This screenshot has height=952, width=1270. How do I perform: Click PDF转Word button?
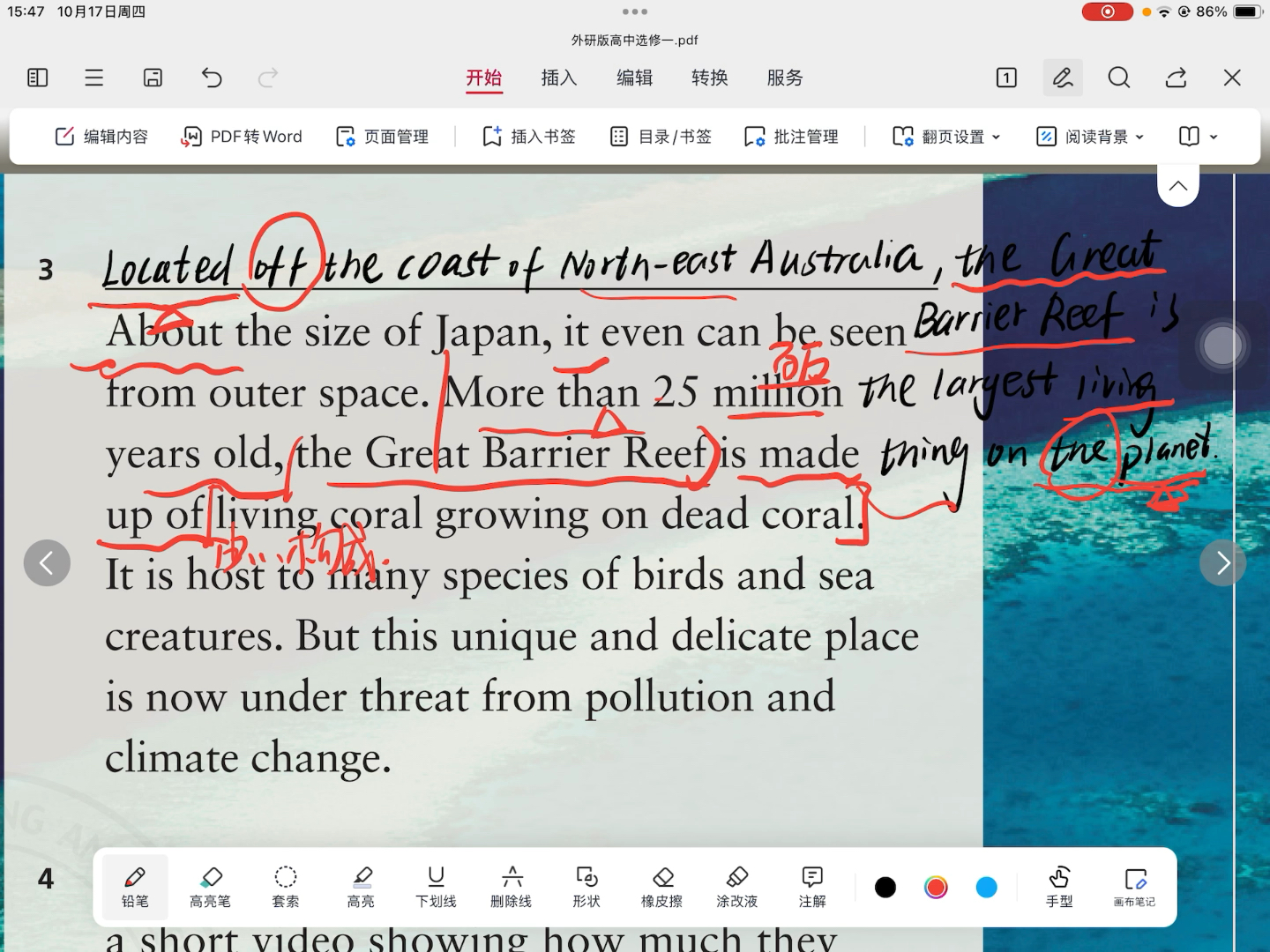[242, 137]
